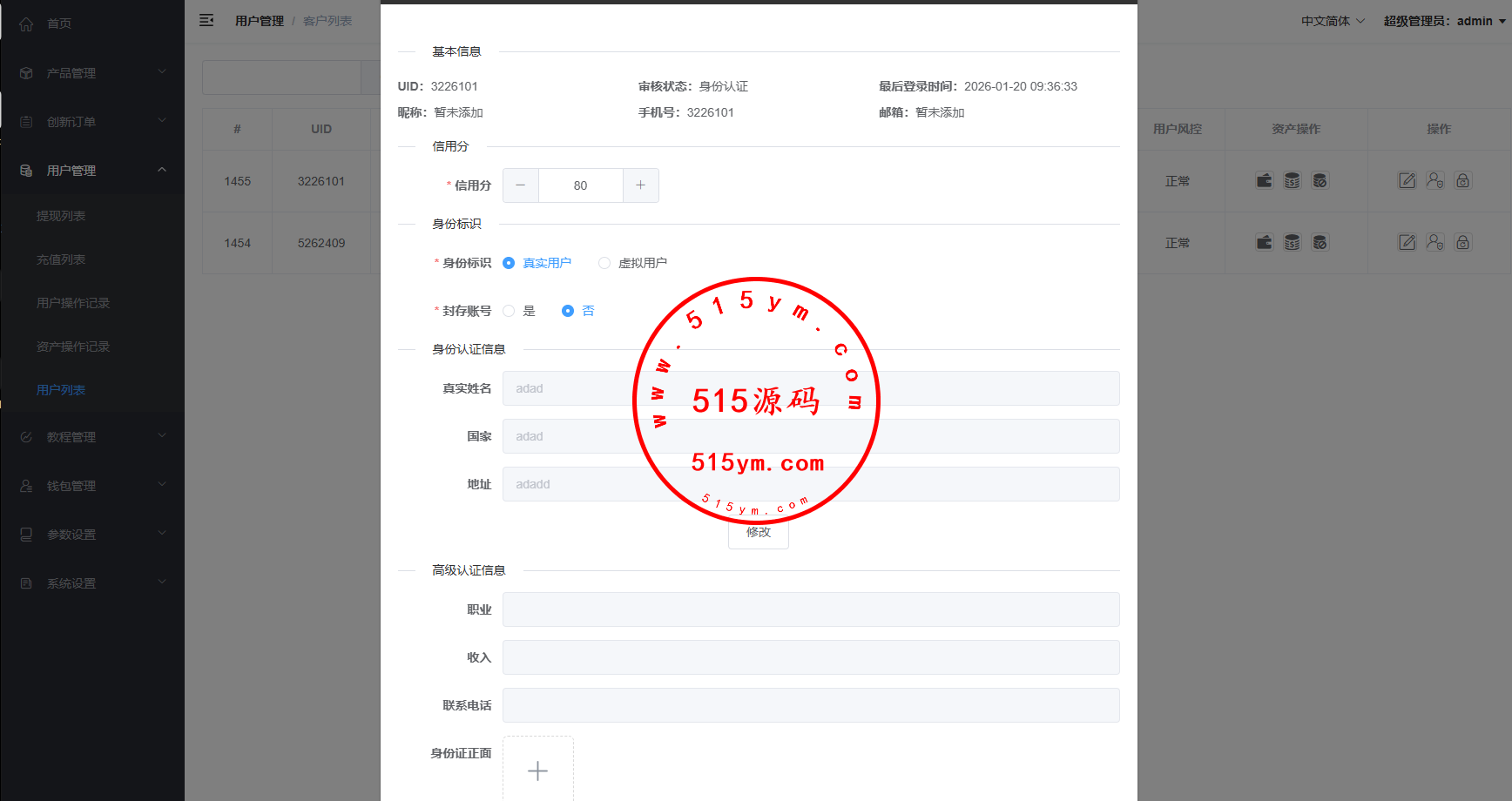The image size is (1512, 801).
Task: Click the plus upload box for 身份证正面
Action: [x=537, y=770]
